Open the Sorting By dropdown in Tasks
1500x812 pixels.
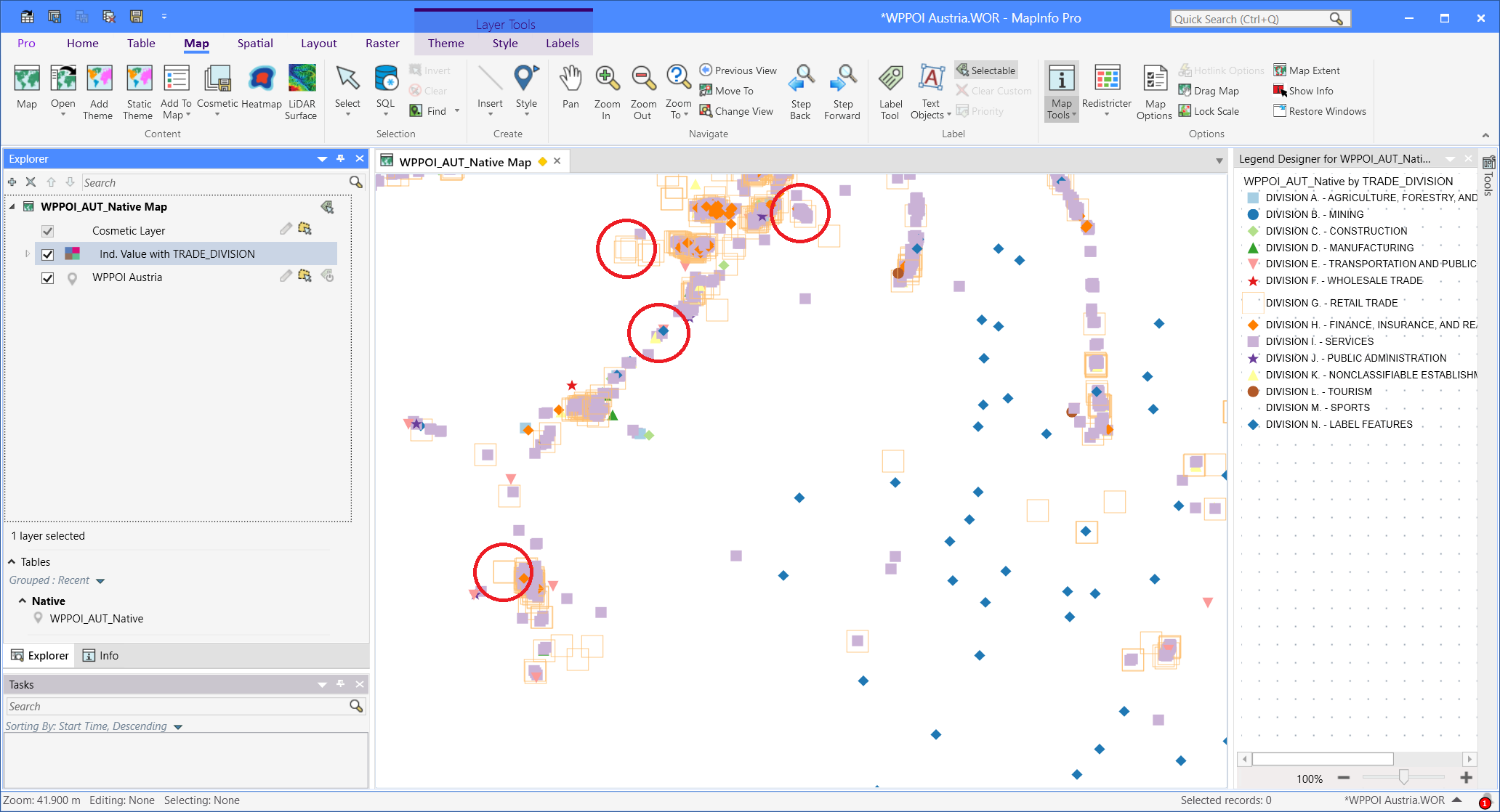click(178, 727)
